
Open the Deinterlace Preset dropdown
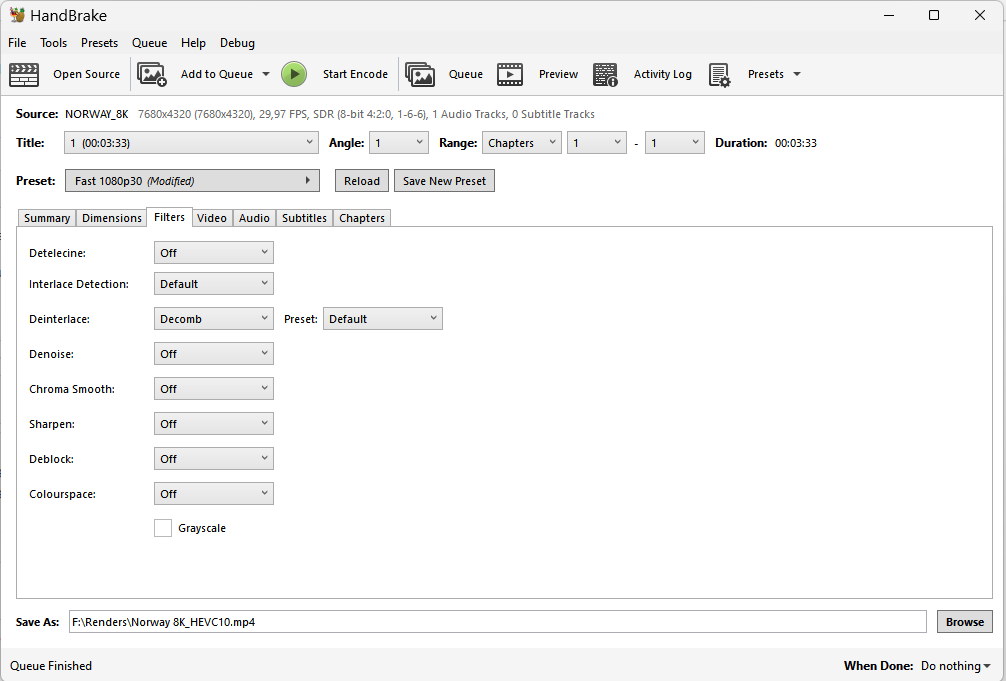pos(382,319)
